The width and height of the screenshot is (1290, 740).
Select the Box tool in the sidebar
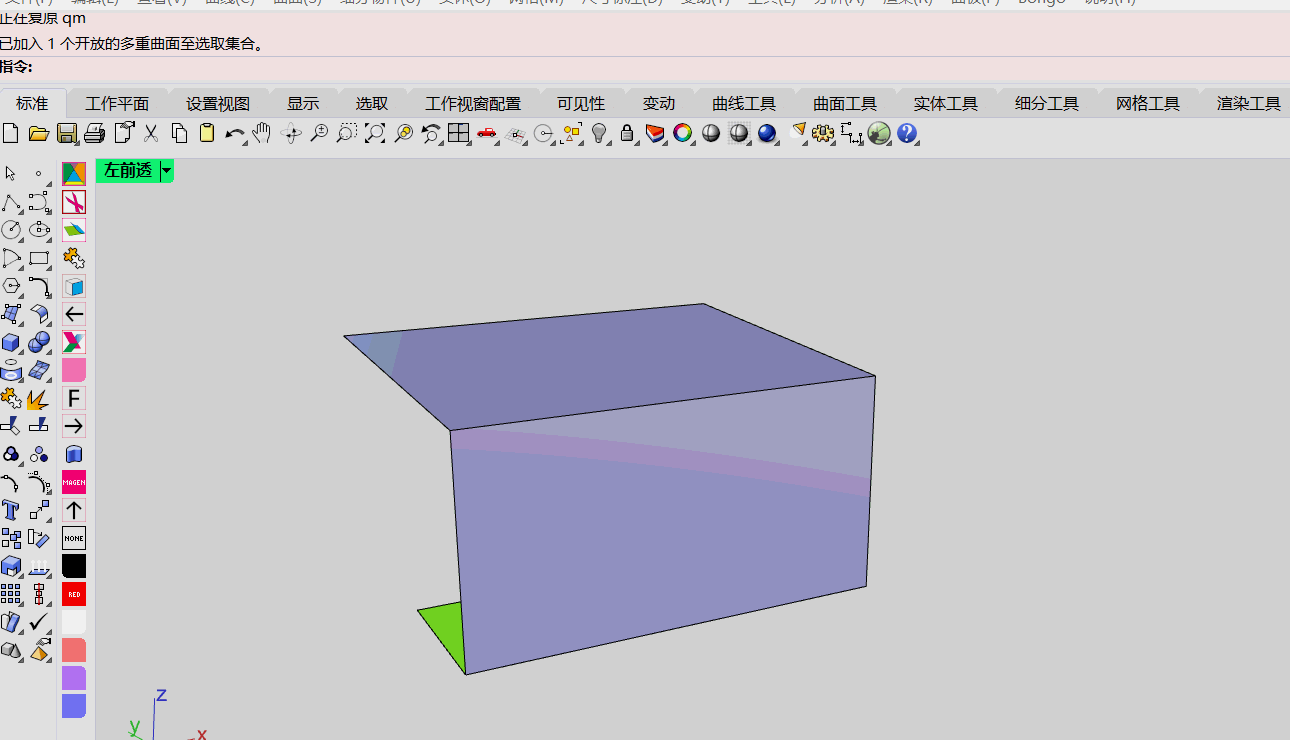coord(10,342)
